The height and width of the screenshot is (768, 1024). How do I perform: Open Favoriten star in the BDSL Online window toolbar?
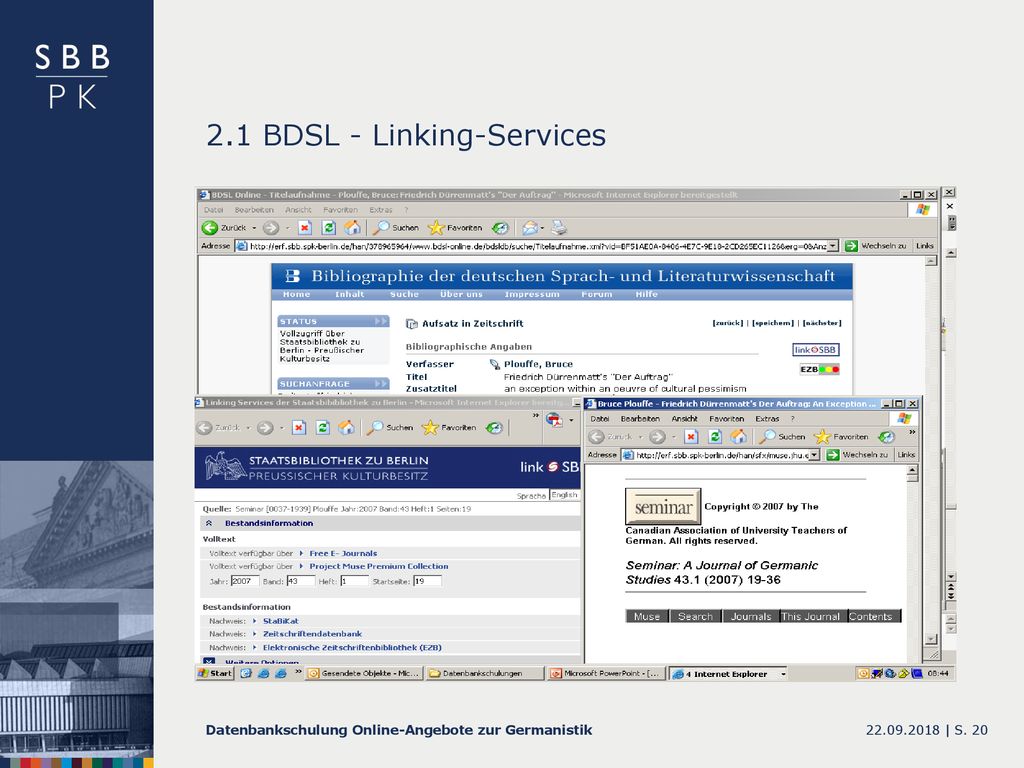pos(455,227)
